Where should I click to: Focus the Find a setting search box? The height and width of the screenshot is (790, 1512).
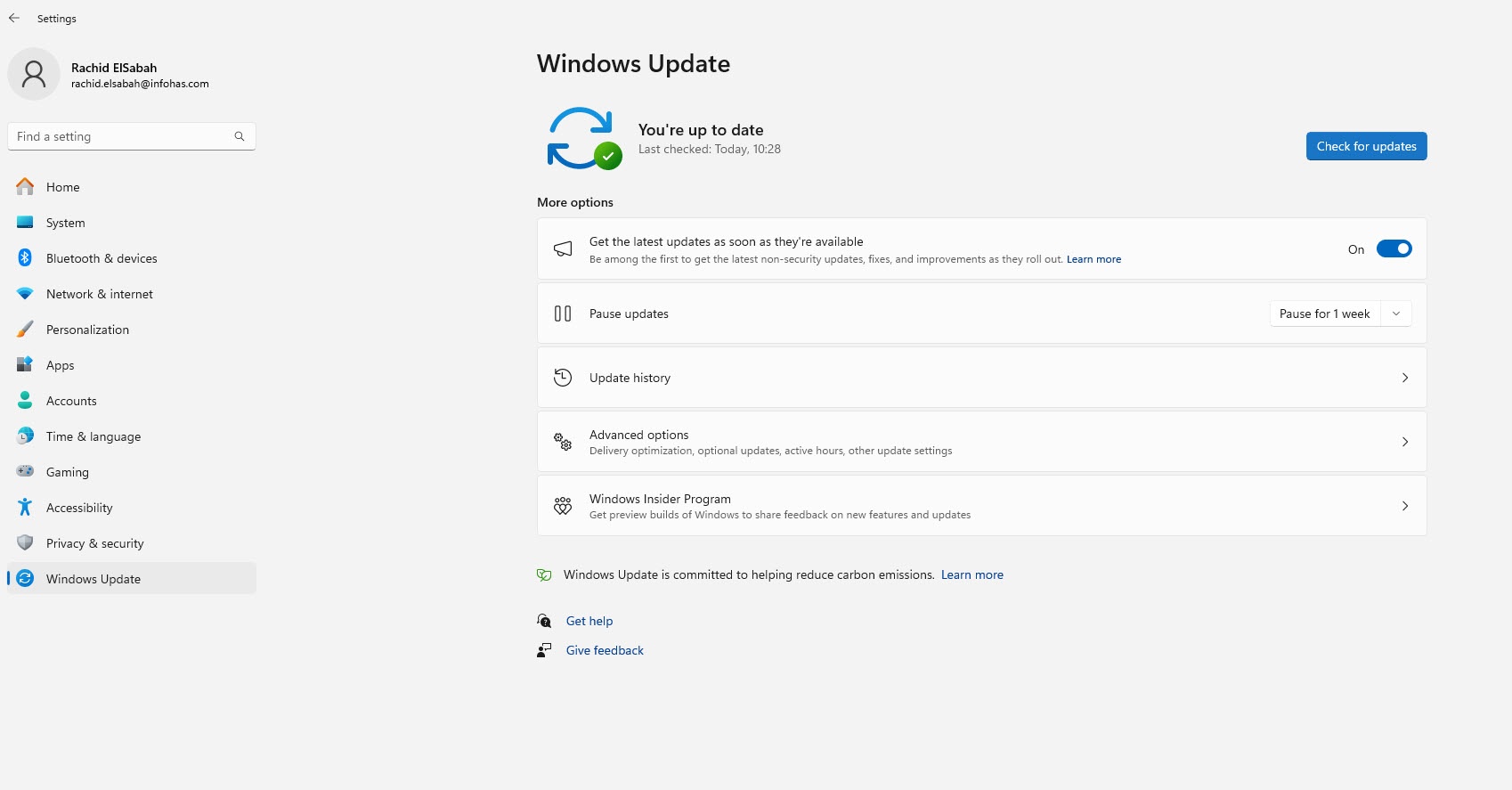(x=132, y=136)
